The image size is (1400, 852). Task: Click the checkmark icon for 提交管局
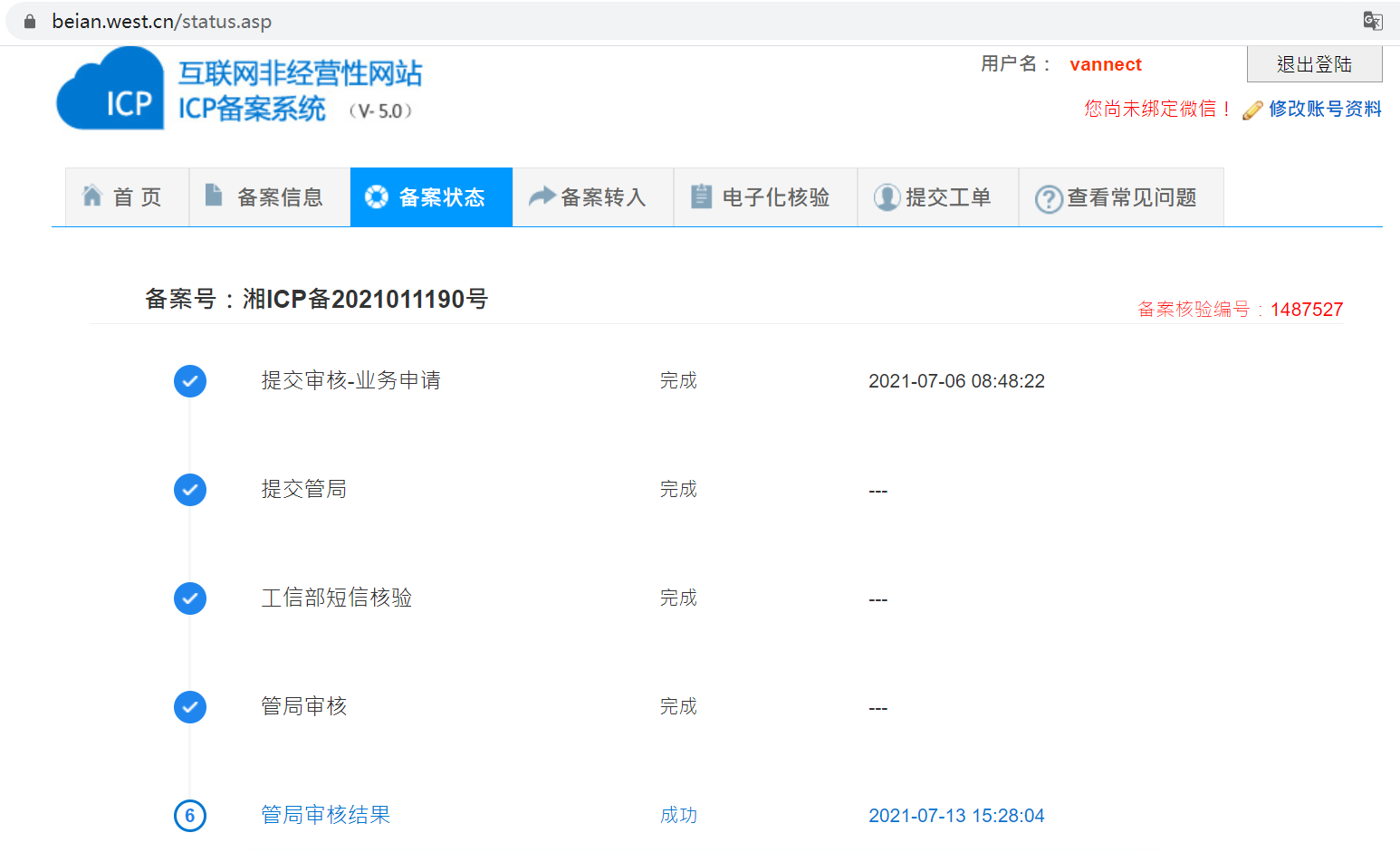click(190, 490)
